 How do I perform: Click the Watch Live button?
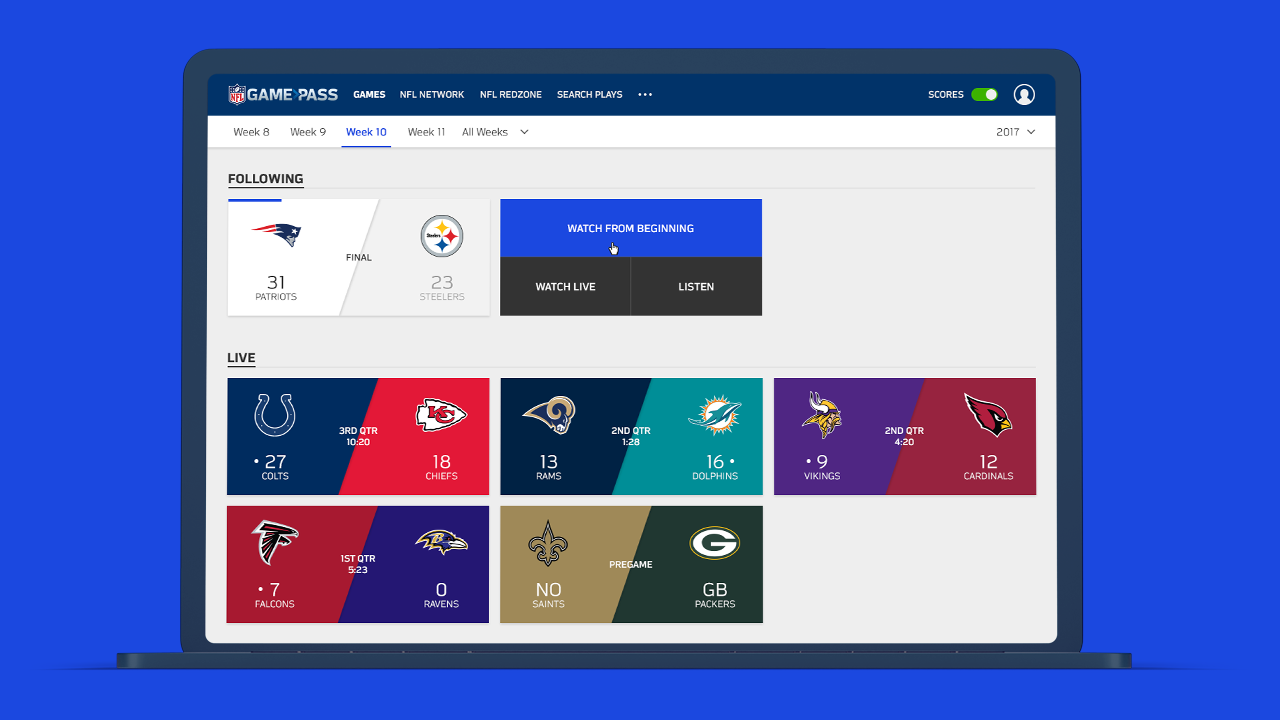(565, 287)
